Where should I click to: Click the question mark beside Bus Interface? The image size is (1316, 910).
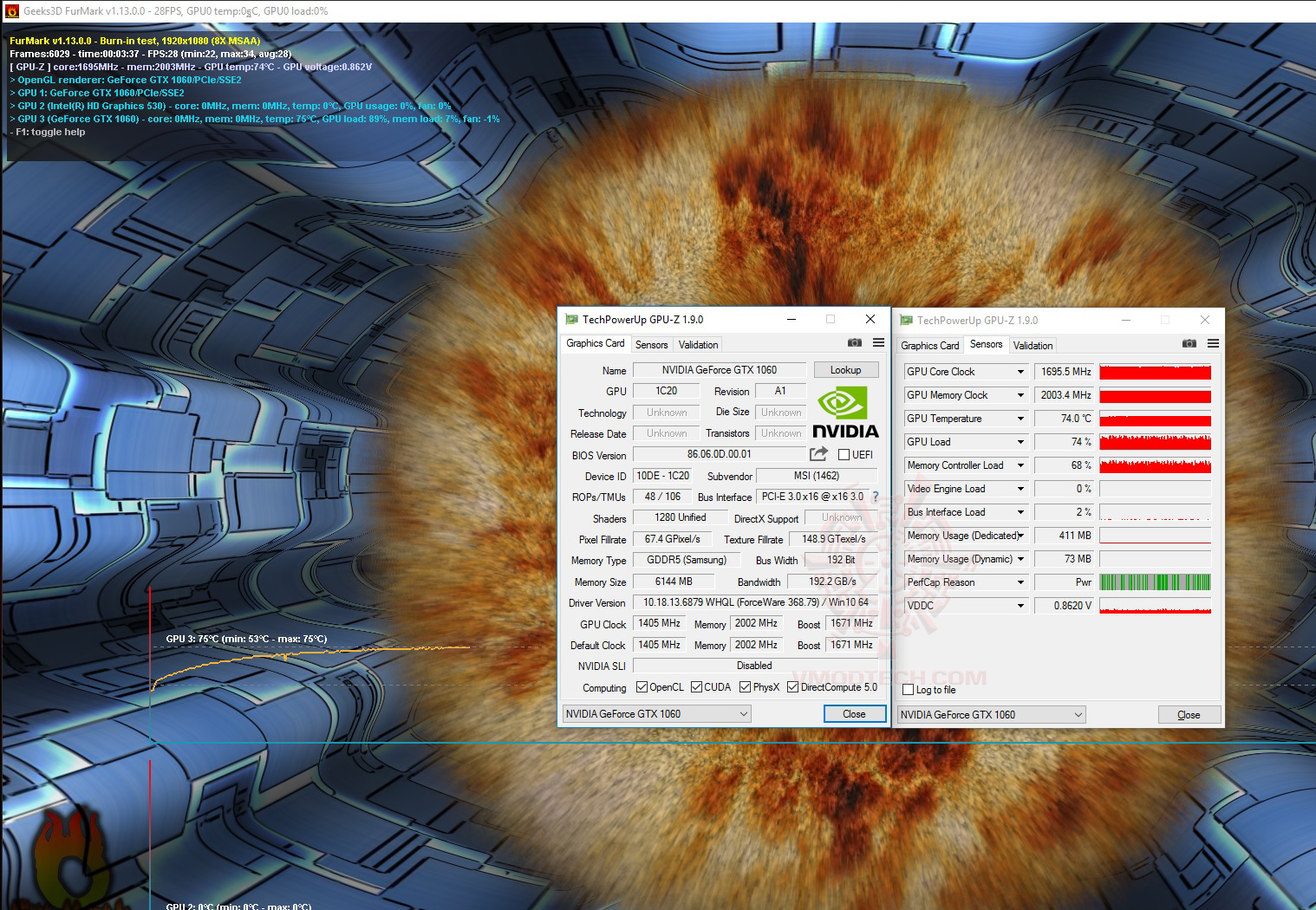coord(876,497)
